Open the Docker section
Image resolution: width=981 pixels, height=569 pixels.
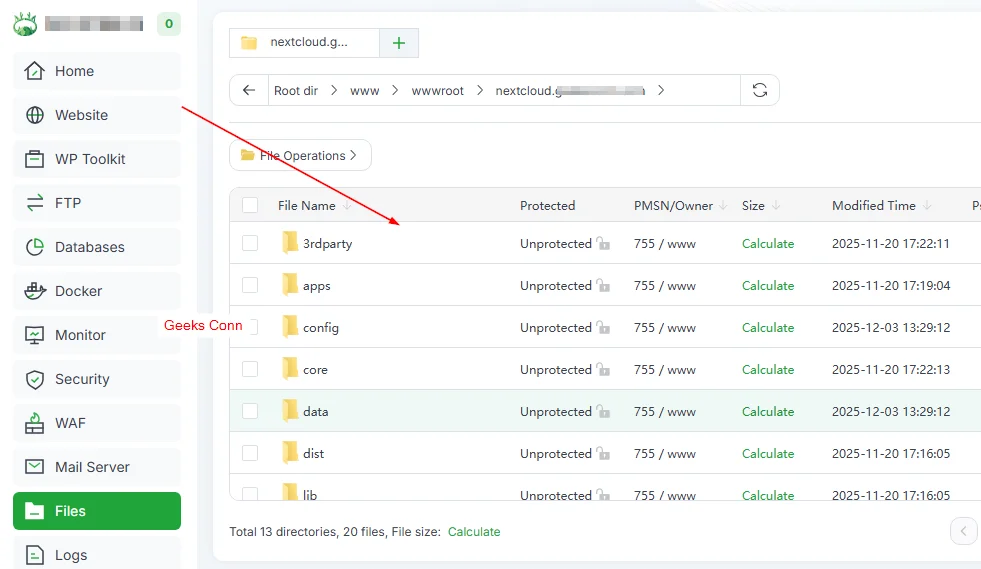tap(97, 291)
